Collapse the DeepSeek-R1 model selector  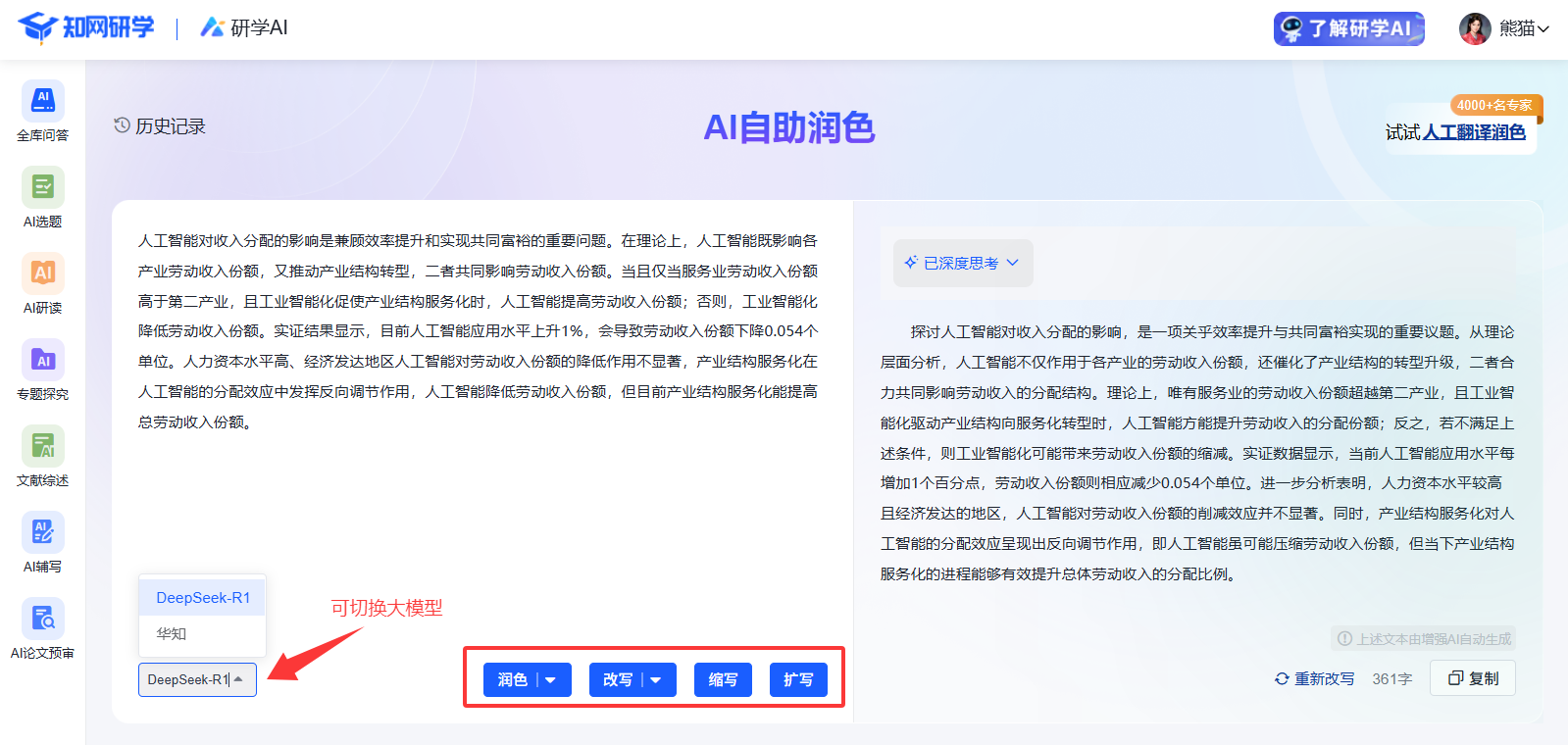[197, 679]
